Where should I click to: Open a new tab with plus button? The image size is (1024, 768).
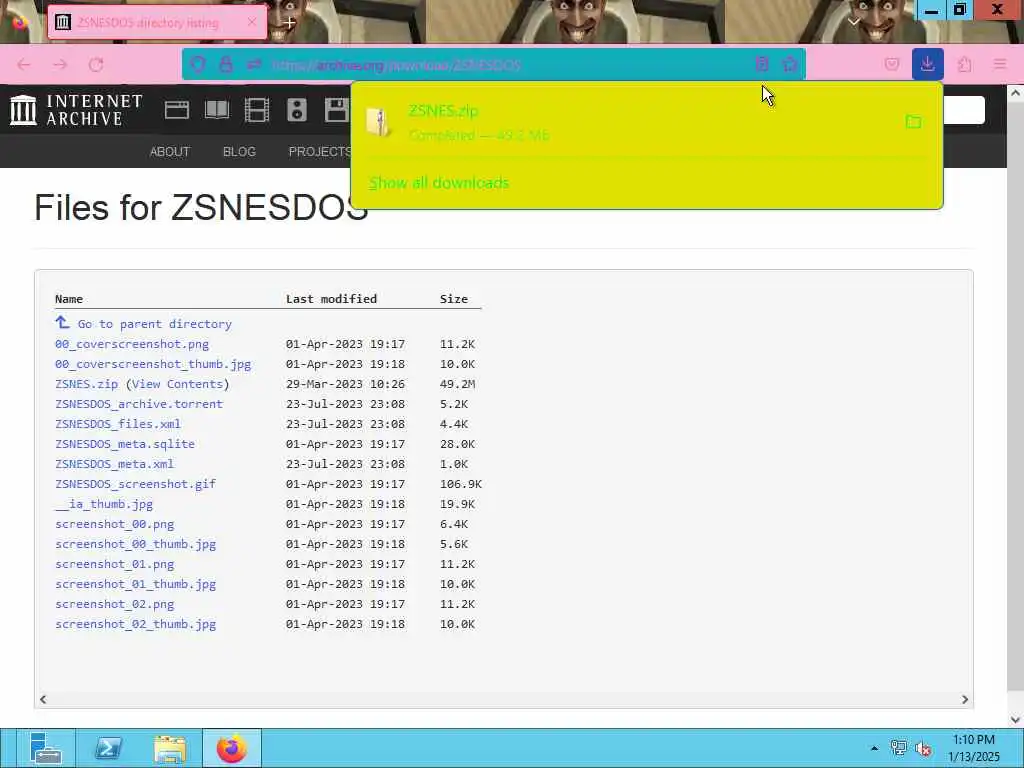click(x=289, y=22)
